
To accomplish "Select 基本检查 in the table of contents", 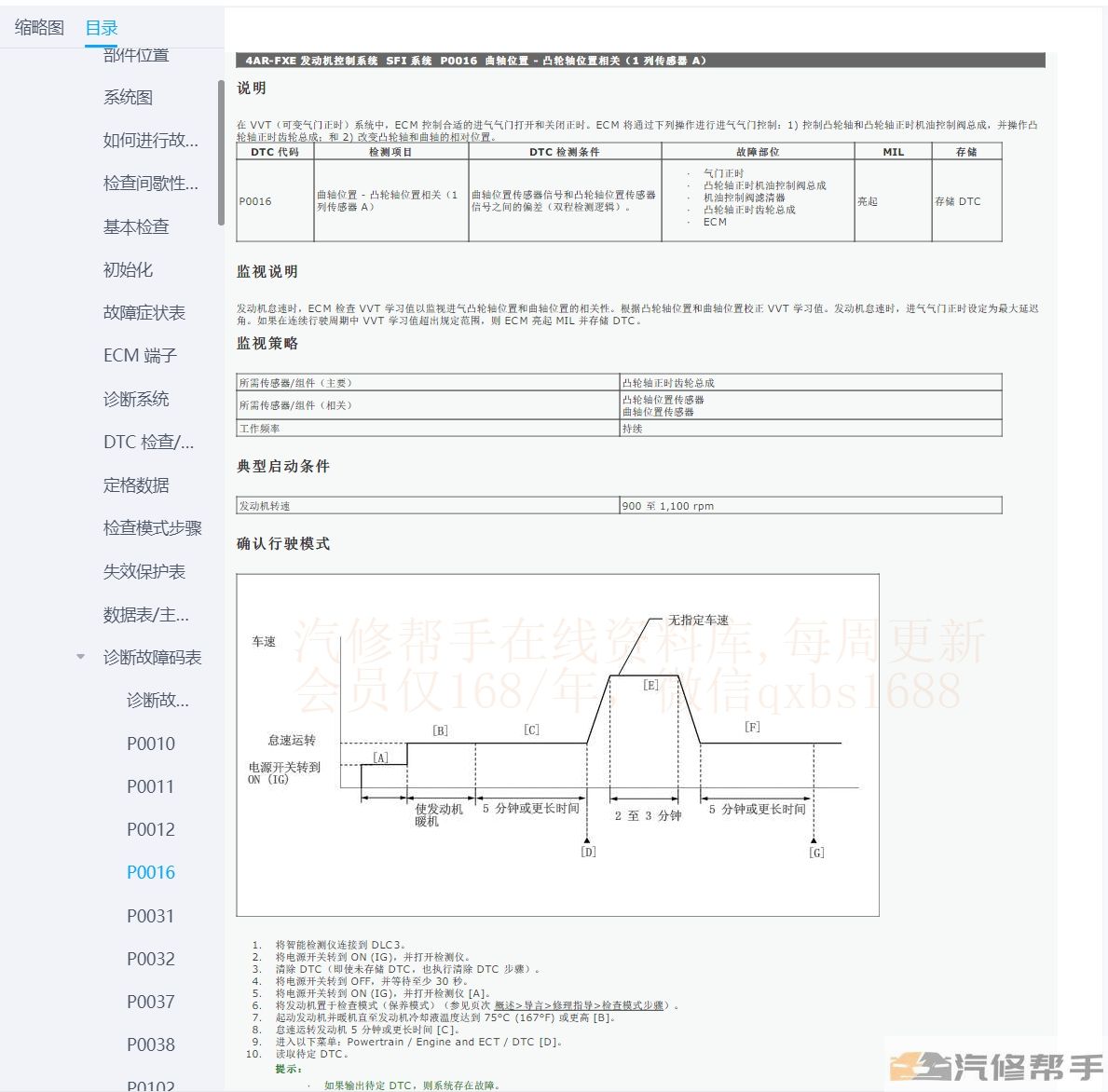I will point(136,226).
